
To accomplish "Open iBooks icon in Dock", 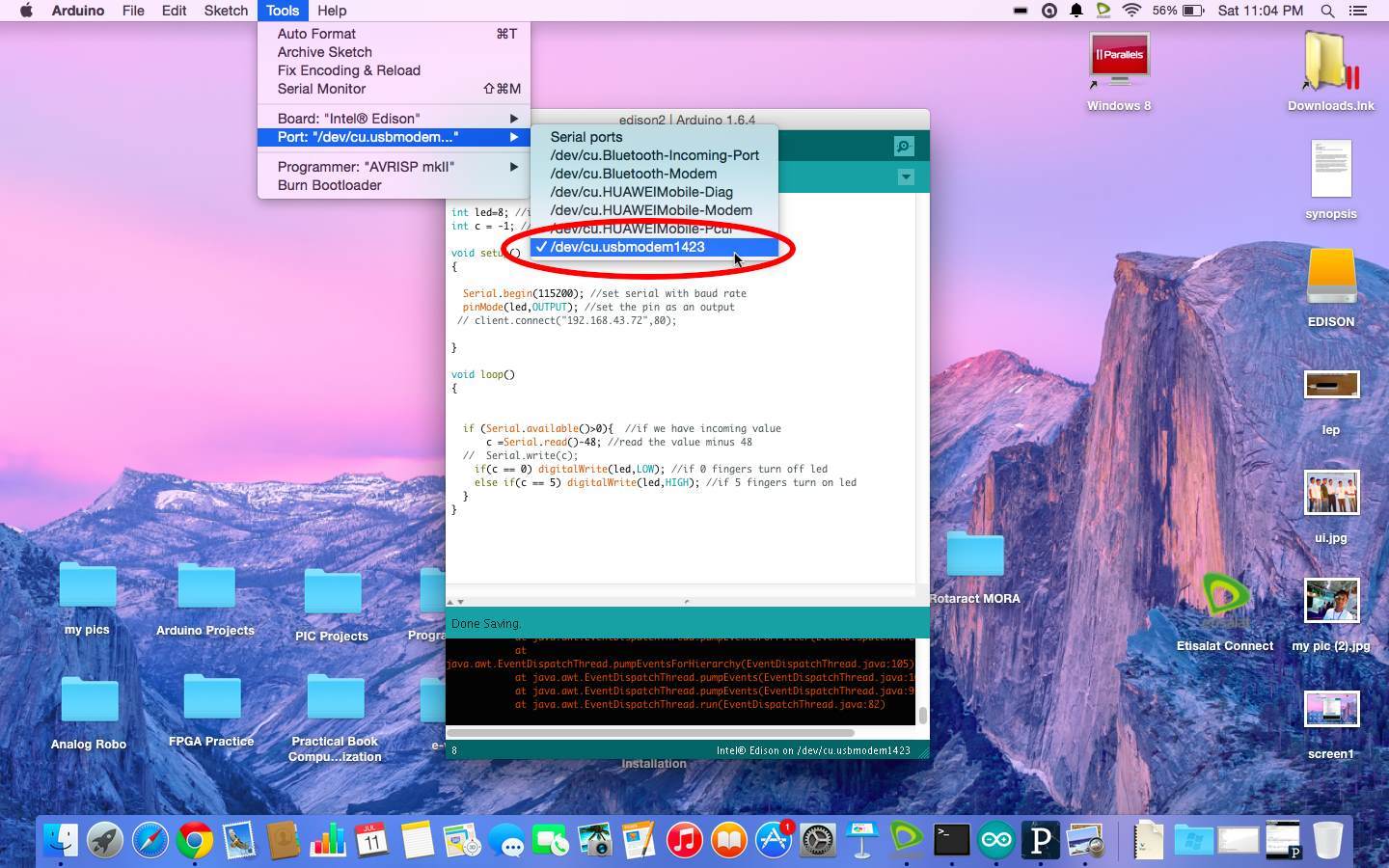I will pyautogui.click(x=728, y=840).
